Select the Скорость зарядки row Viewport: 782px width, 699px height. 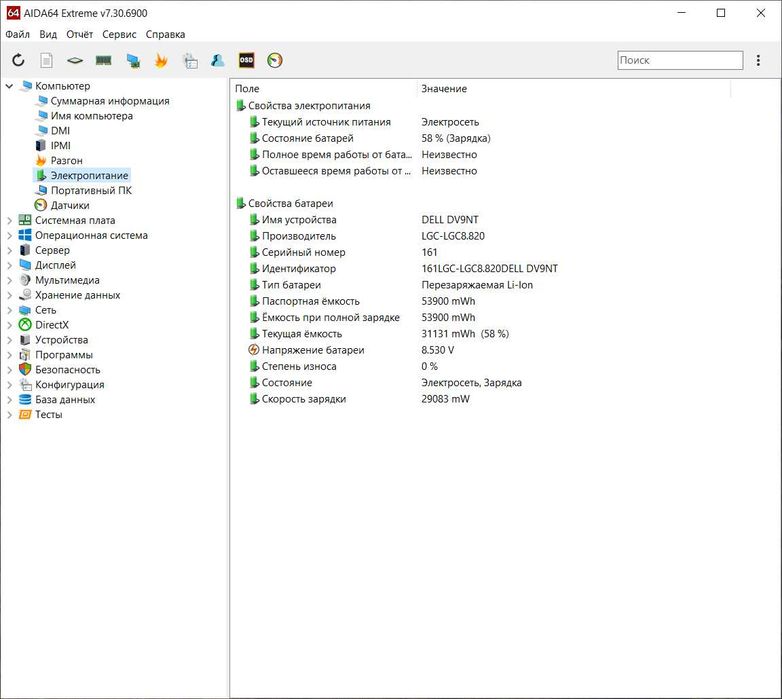point(359,399)
